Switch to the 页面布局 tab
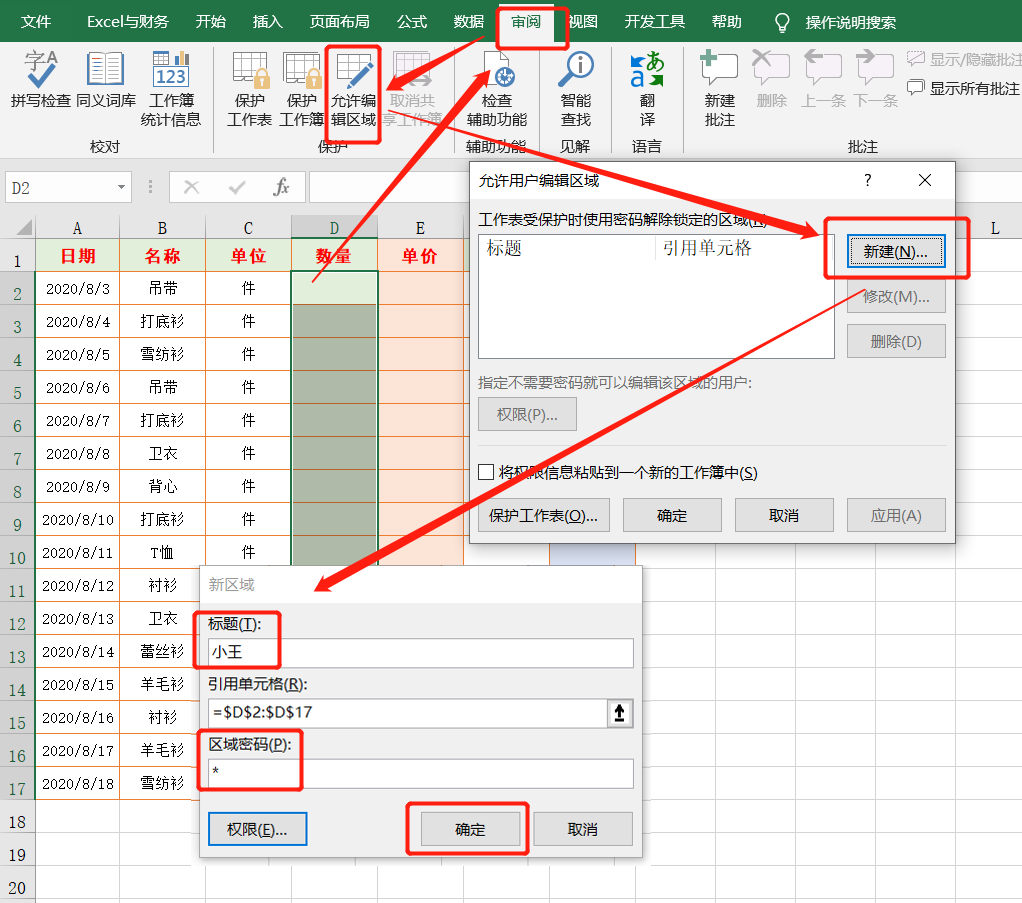Screen dimensions: 1022x903 [340, 22]
